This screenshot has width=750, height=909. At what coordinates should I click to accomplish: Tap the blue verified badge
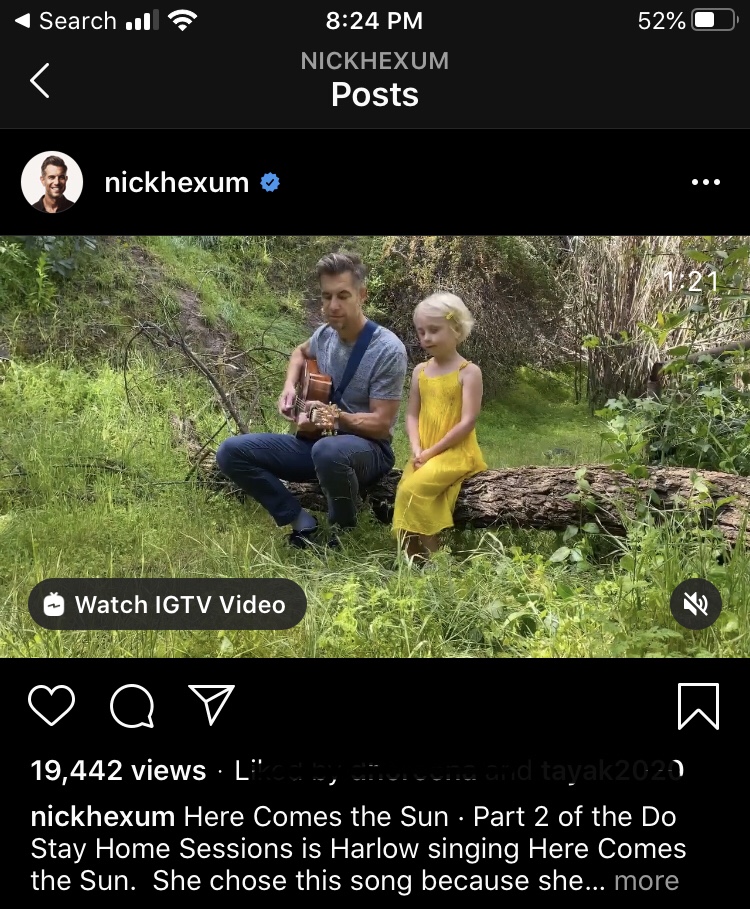click(x=270, y=182)
